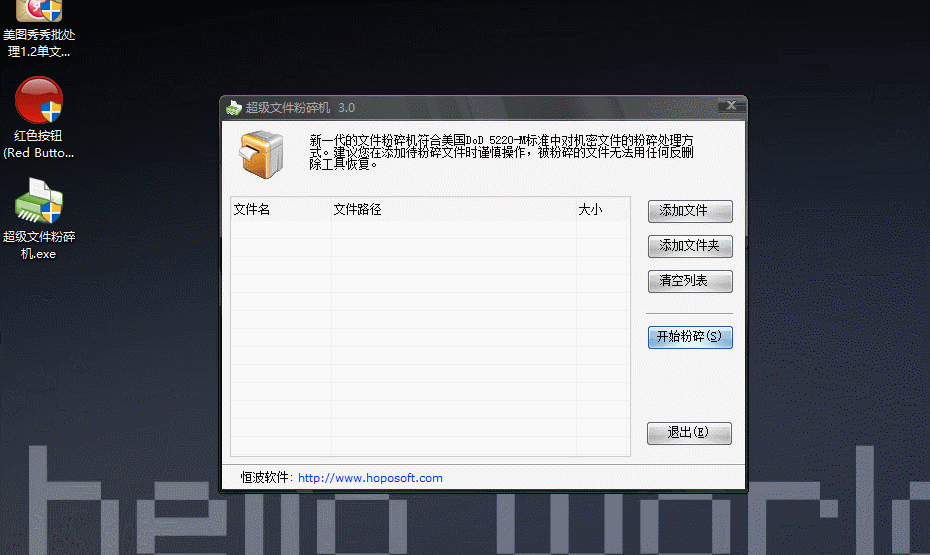Select the Red Button desktop icon
The width and height of the screenshot is (930, 555).
click(x=39, y=101)
